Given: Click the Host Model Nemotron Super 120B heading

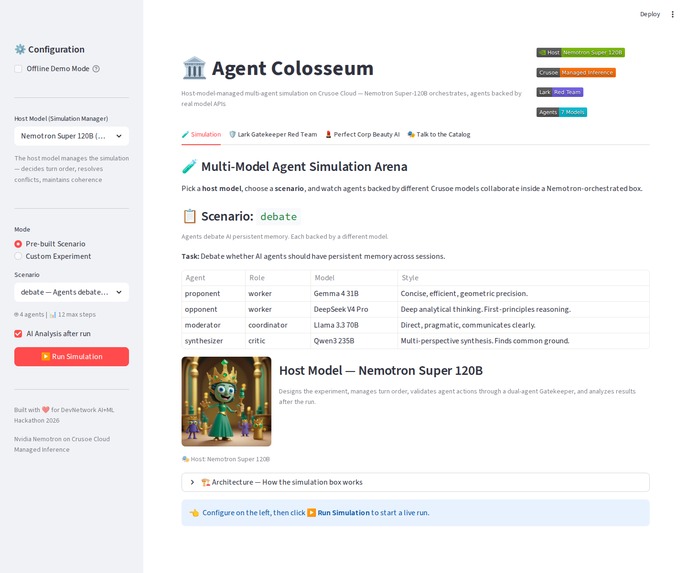Looking at the screenshot, I should click(x=381, y=371).
